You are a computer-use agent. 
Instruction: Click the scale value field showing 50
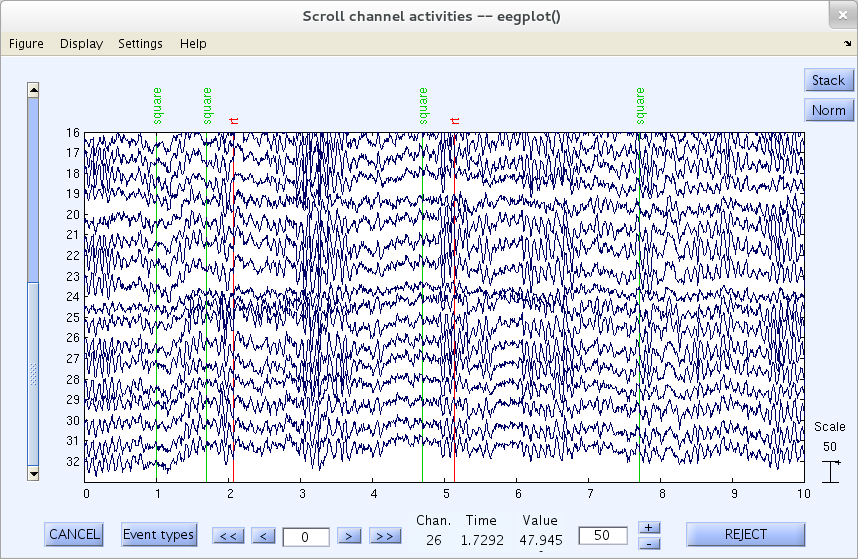point(603,535)
